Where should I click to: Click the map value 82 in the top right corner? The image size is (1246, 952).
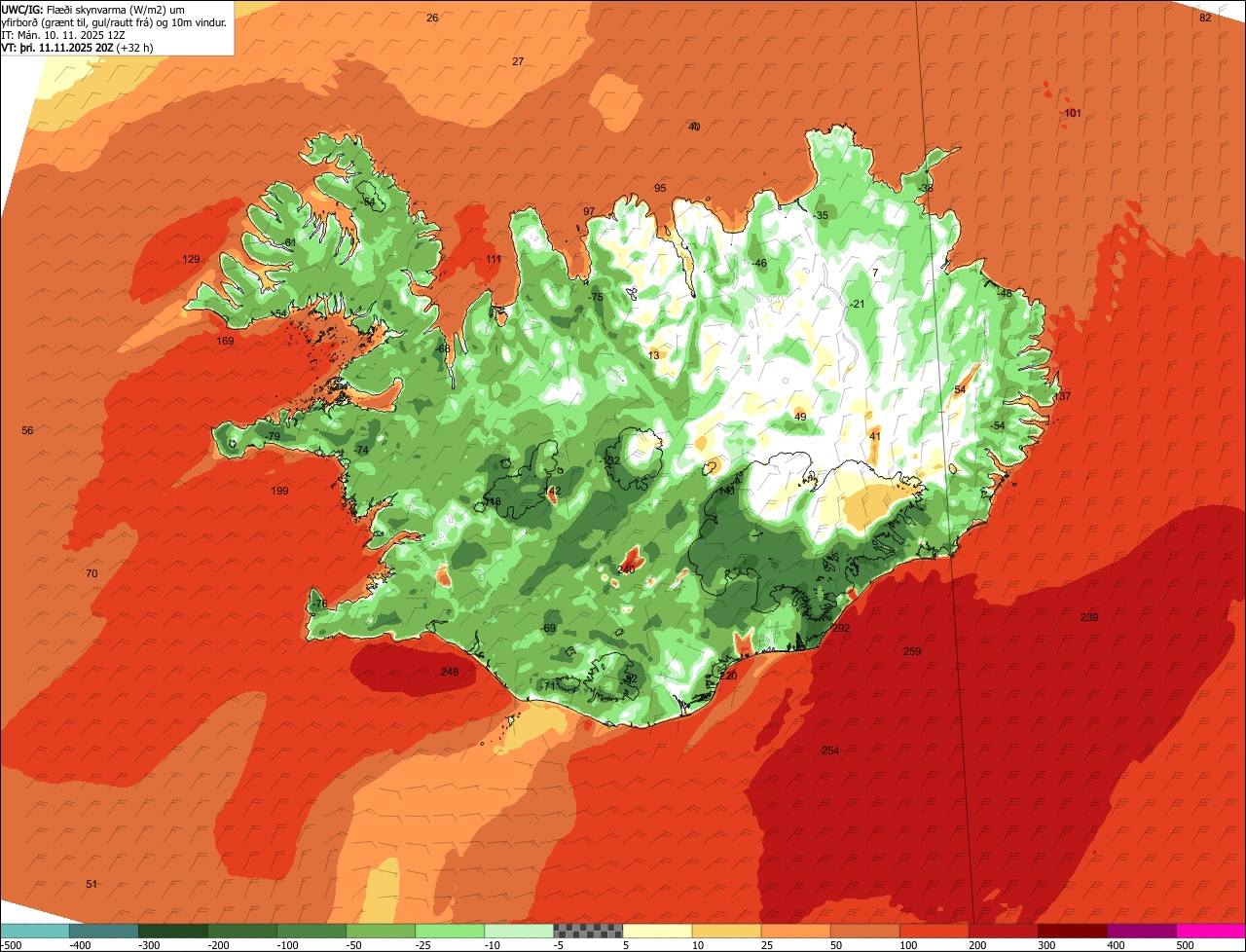1205,18
